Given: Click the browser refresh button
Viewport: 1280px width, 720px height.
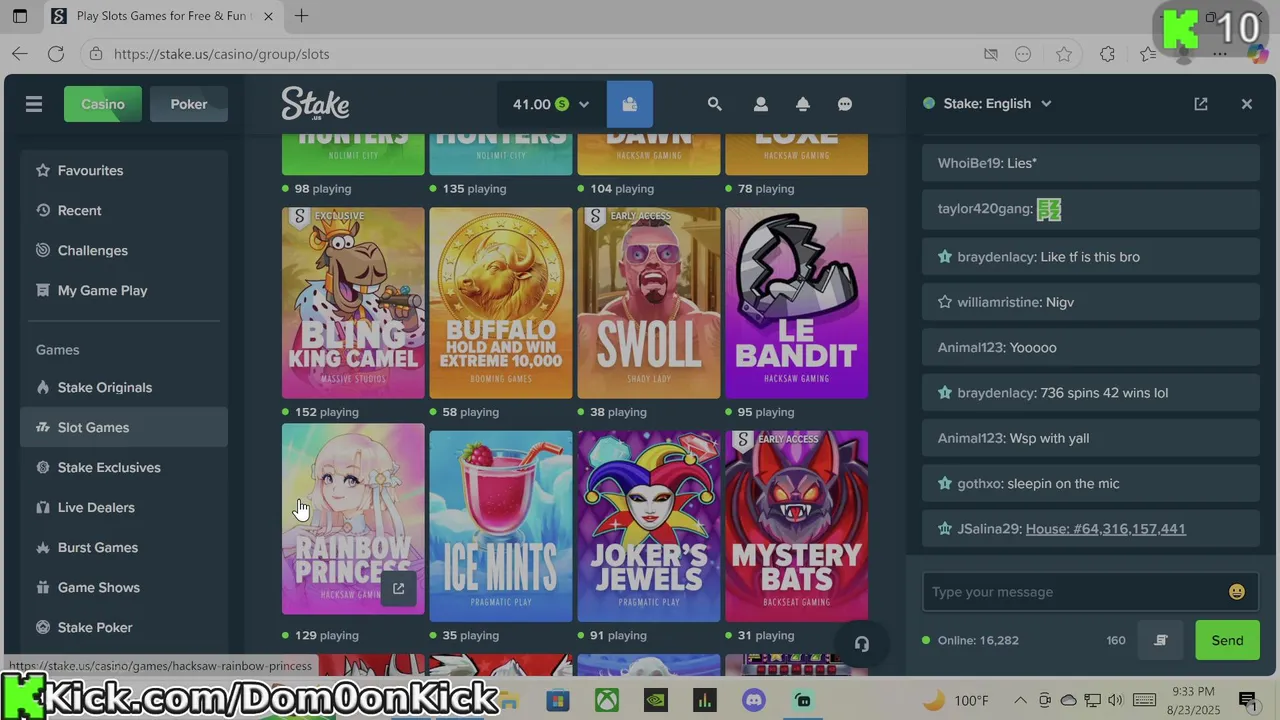Looking at the screenshot, I should pyautogui.click(x=56, y=54).
